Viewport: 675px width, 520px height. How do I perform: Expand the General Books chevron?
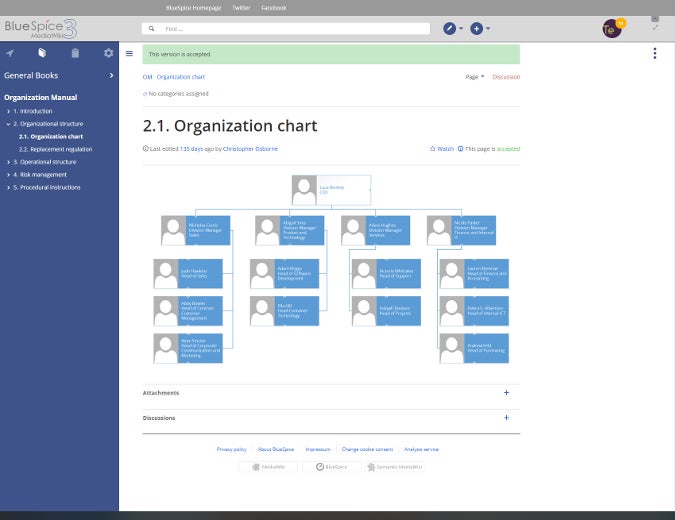[x=111, y=75]
